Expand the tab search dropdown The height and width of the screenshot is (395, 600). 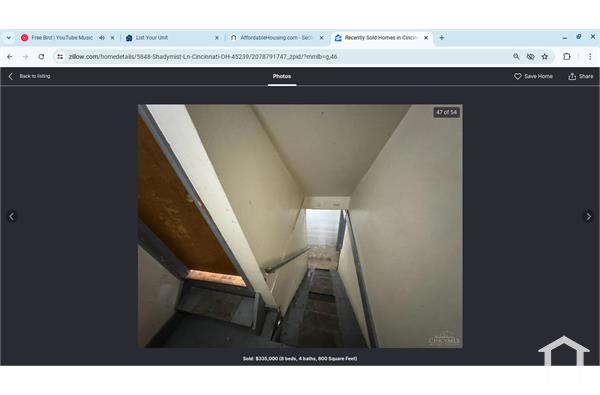click(x=8, y=38)
